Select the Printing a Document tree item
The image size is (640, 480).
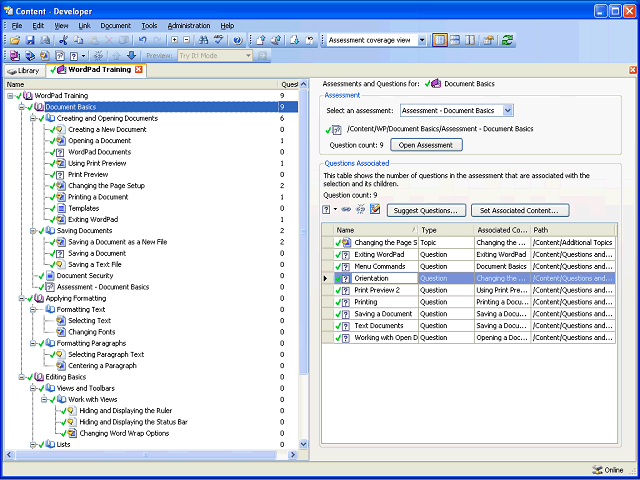[97, 197]
